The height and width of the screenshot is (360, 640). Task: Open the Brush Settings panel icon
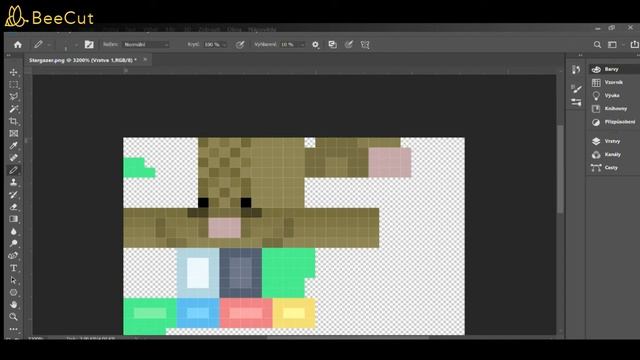click(576, 102)
